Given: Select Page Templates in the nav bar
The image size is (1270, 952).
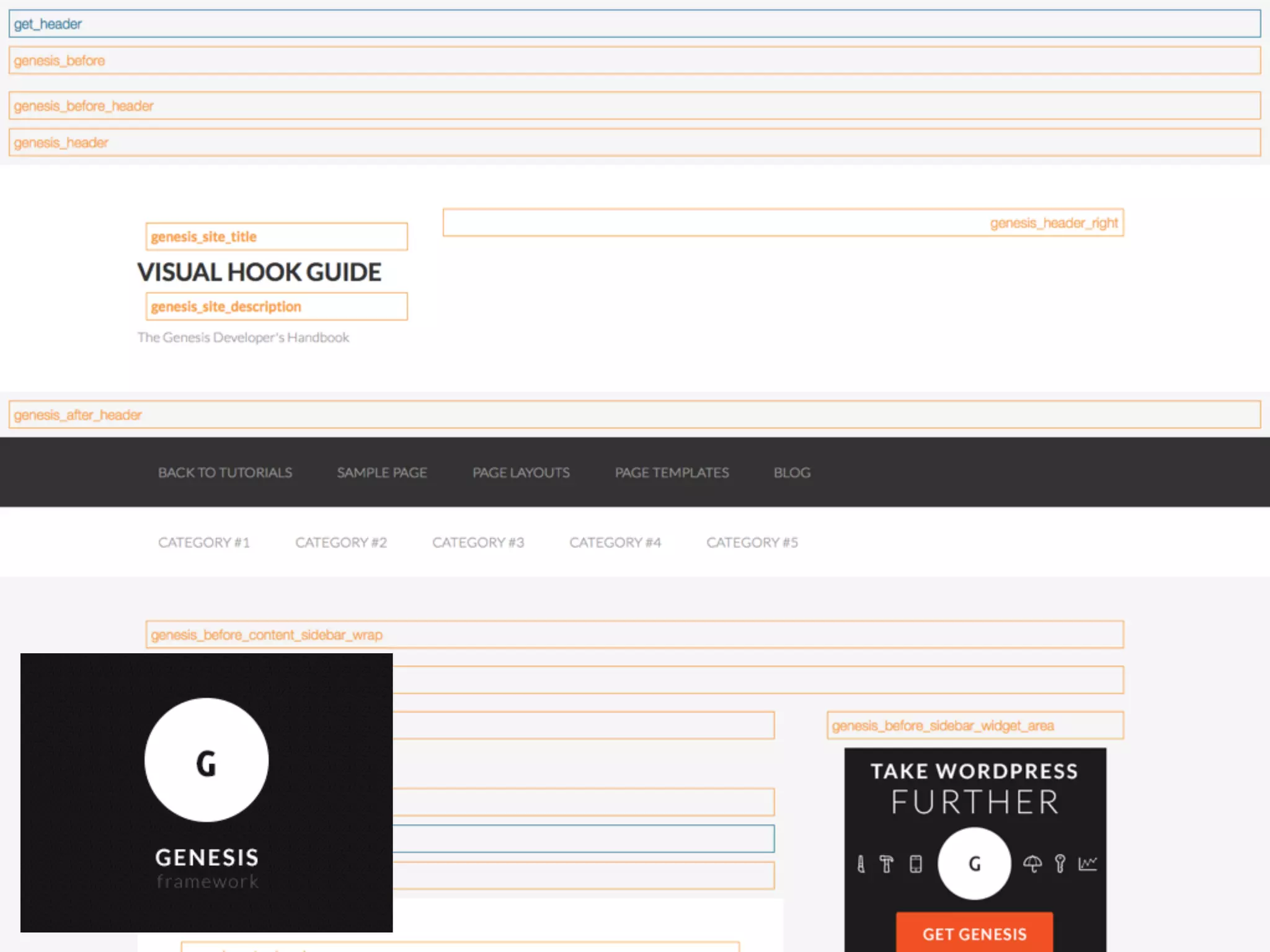Looking at the screenshot, I should [x=672, y=473].
